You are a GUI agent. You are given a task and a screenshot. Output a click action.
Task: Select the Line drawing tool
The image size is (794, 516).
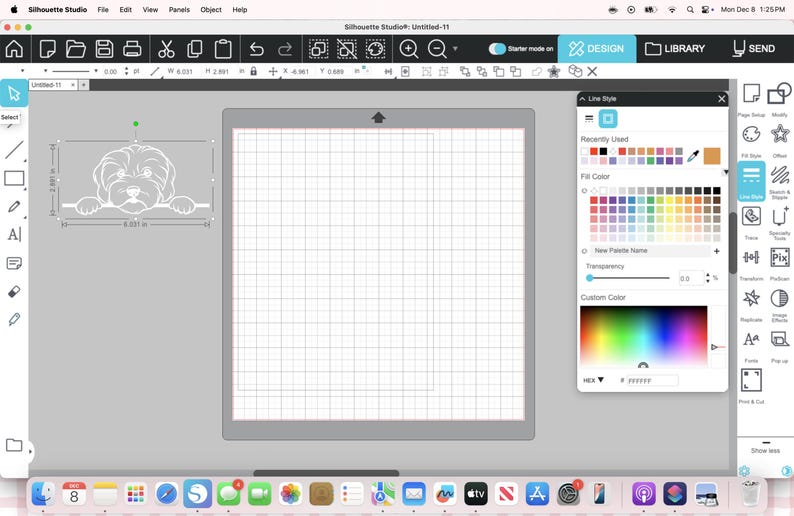coord(14,150)
